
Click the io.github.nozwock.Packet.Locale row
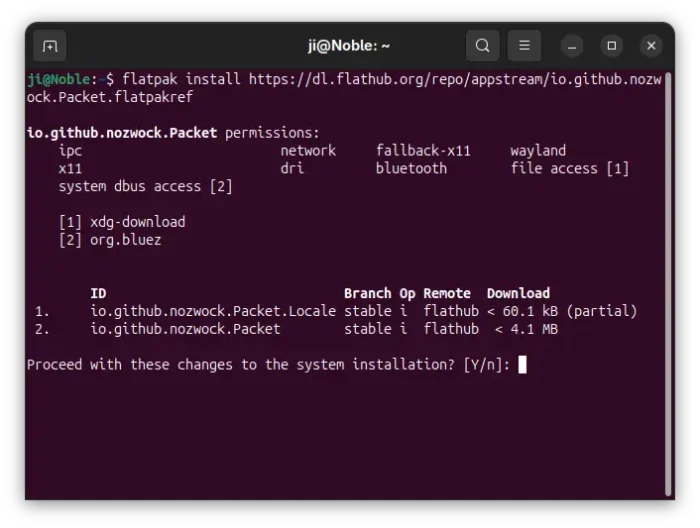[x=336, y=311]
